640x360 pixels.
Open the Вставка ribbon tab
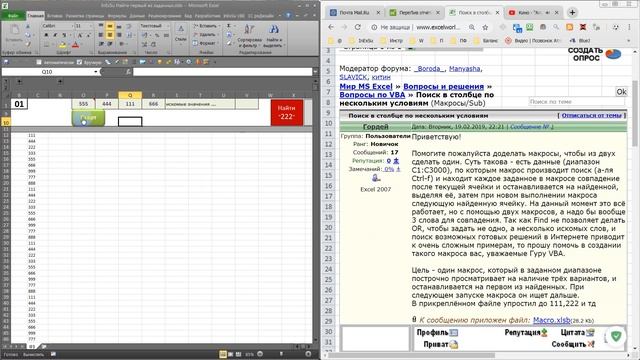point(54,16)
